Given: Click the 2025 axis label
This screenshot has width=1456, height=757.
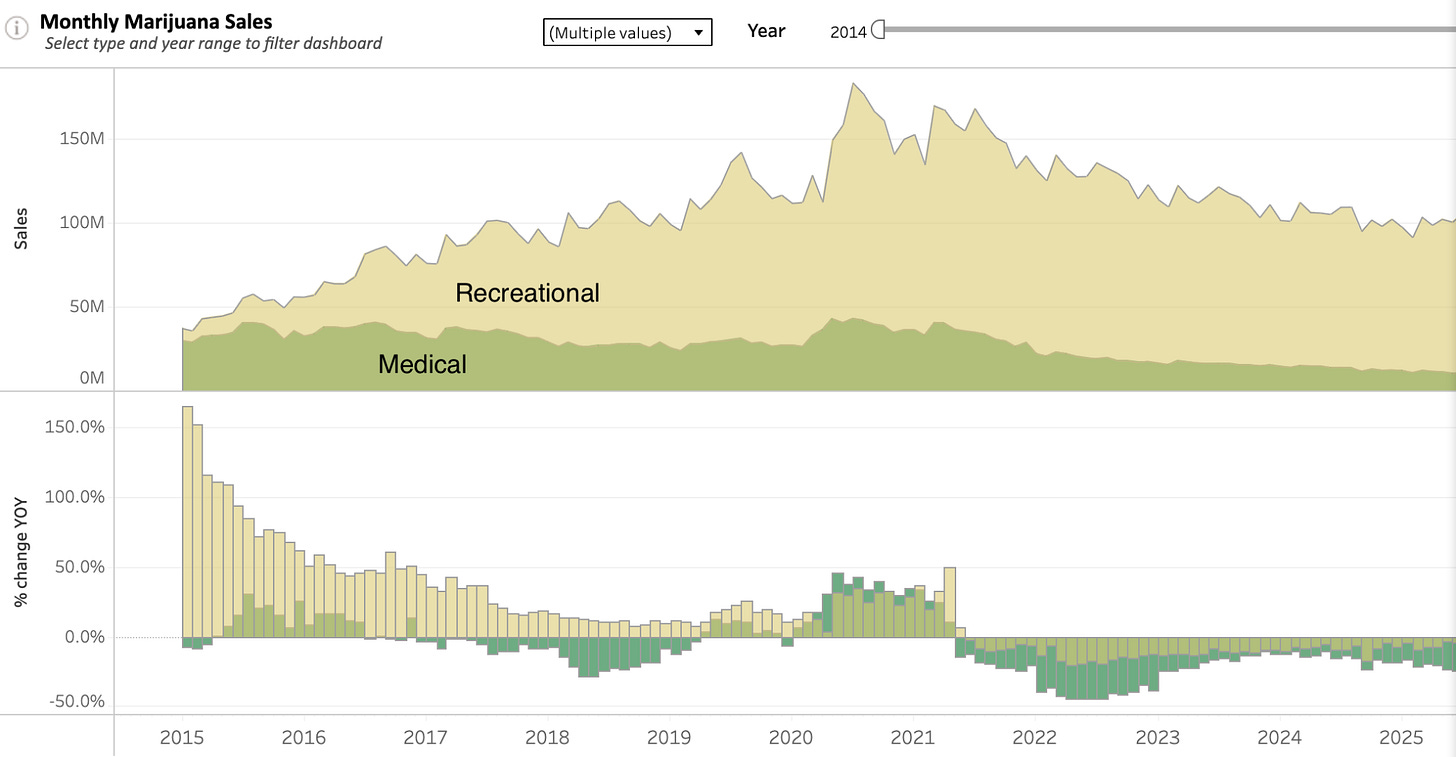Looking at the screenshot, I should point(1401,737).
